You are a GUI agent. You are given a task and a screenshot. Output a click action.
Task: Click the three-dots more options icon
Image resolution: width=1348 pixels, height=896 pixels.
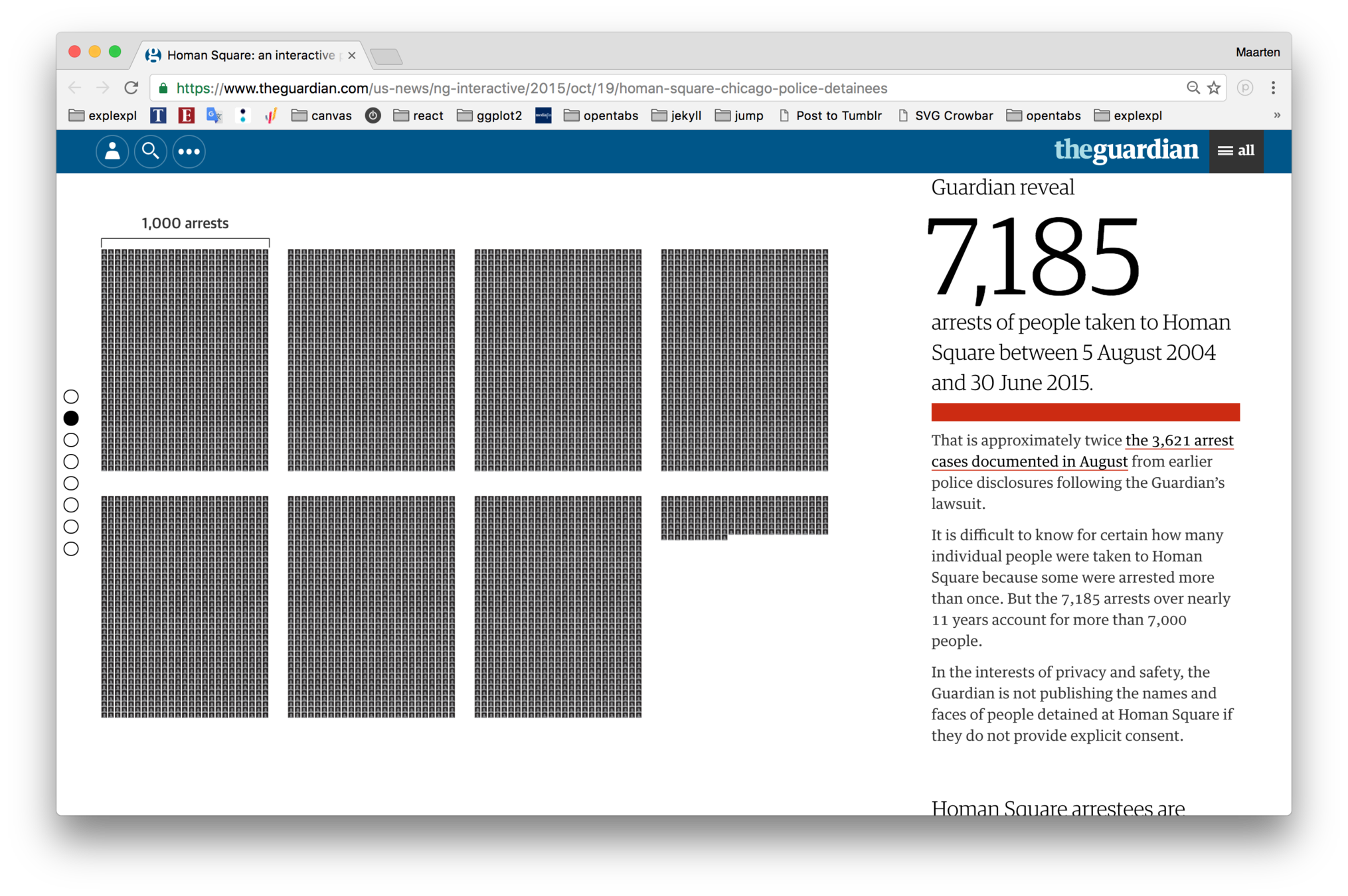tap(189, 151)
